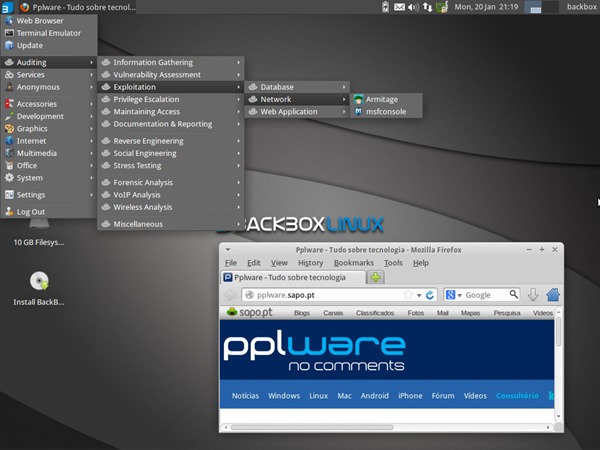Click the new tab plus icon in Firefox
This screenshot has height=450, width=600.
pos(375,277)
